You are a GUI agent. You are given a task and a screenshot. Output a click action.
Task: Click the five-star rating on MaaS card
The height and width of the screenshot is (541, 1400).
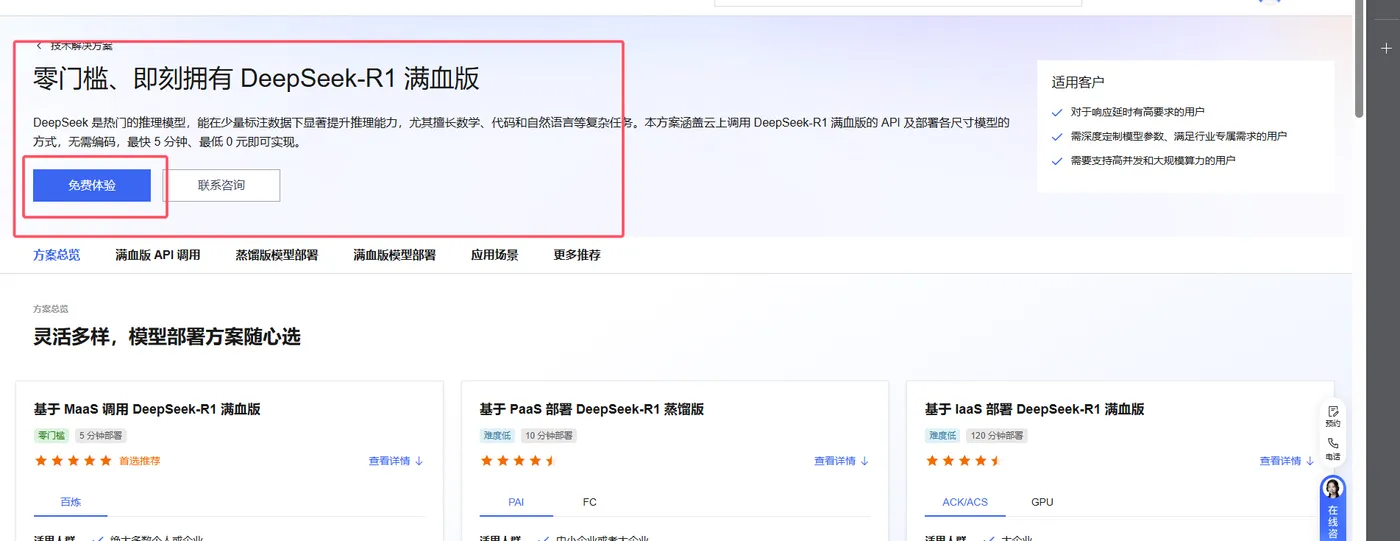[x=73, y=461]
